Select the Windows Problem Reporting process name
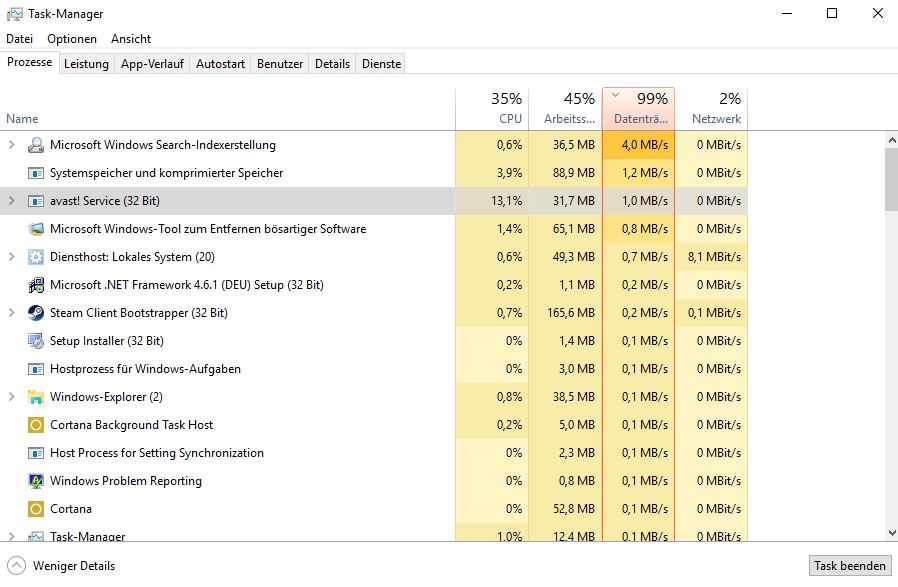Viewport: 898px width, 587px height. (126, 480)
